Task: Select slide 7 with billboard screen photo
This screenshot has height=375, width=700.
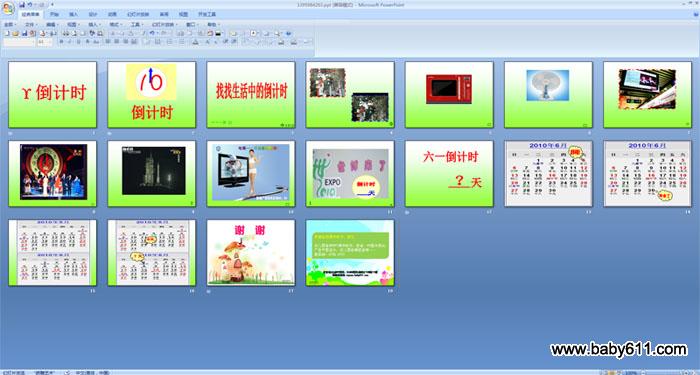Action: [x=647, y=95]
